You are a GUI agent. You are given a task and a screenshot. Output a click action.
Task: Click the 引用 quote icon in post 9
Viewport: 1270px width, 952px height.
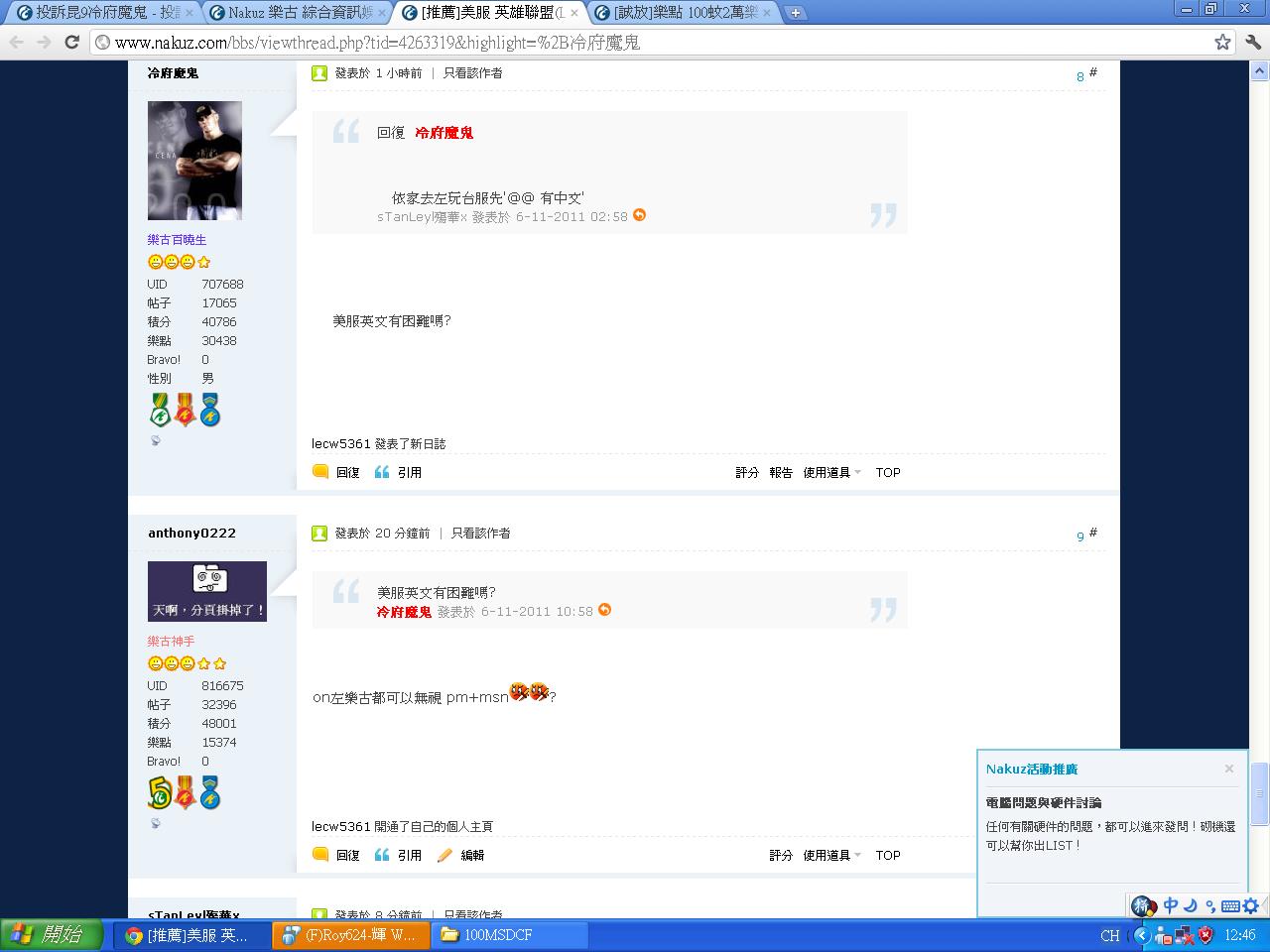[383, 855]
